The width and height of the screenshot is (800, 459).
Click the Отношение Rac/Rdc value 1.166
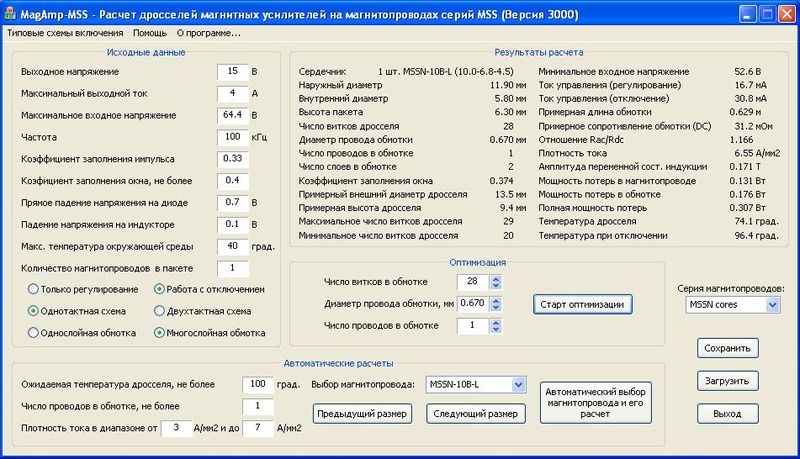[x=741, y=140]
